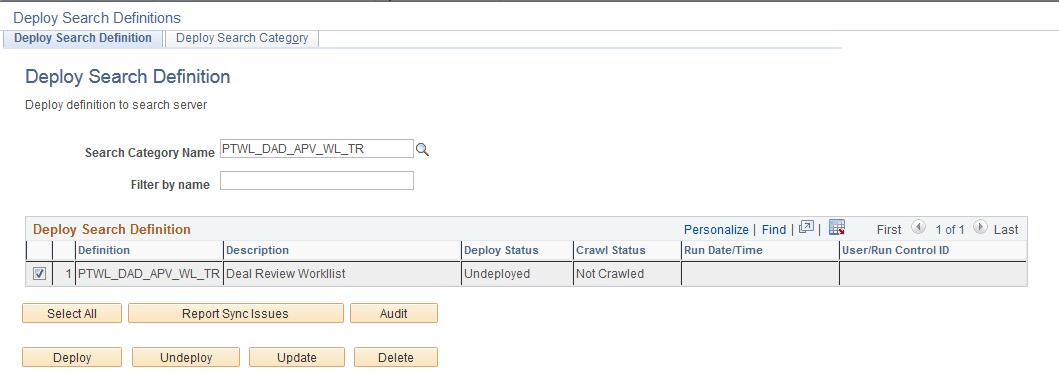Sort by Crawl Status column header
The height and width of the screenshot is (384, 1059).
[x=611, y=250]
